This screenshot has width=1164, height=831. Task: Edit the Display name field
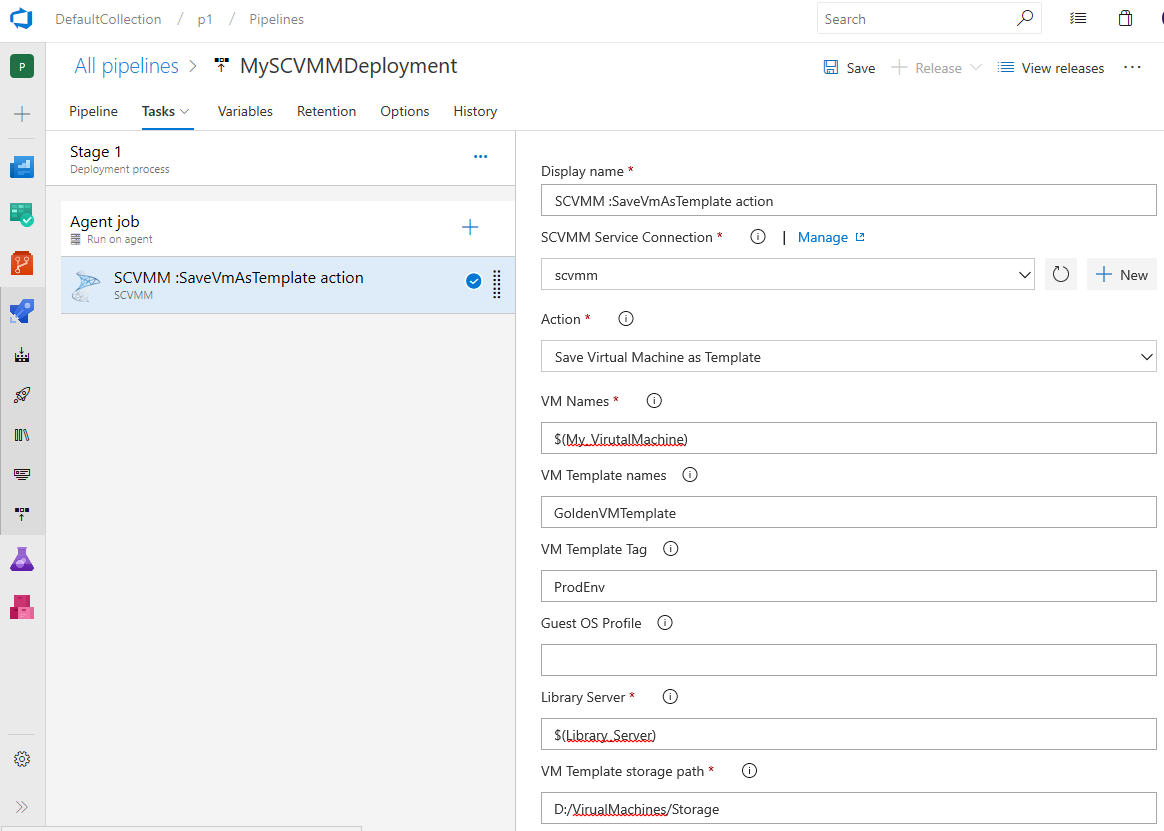(x=849, y=201)
